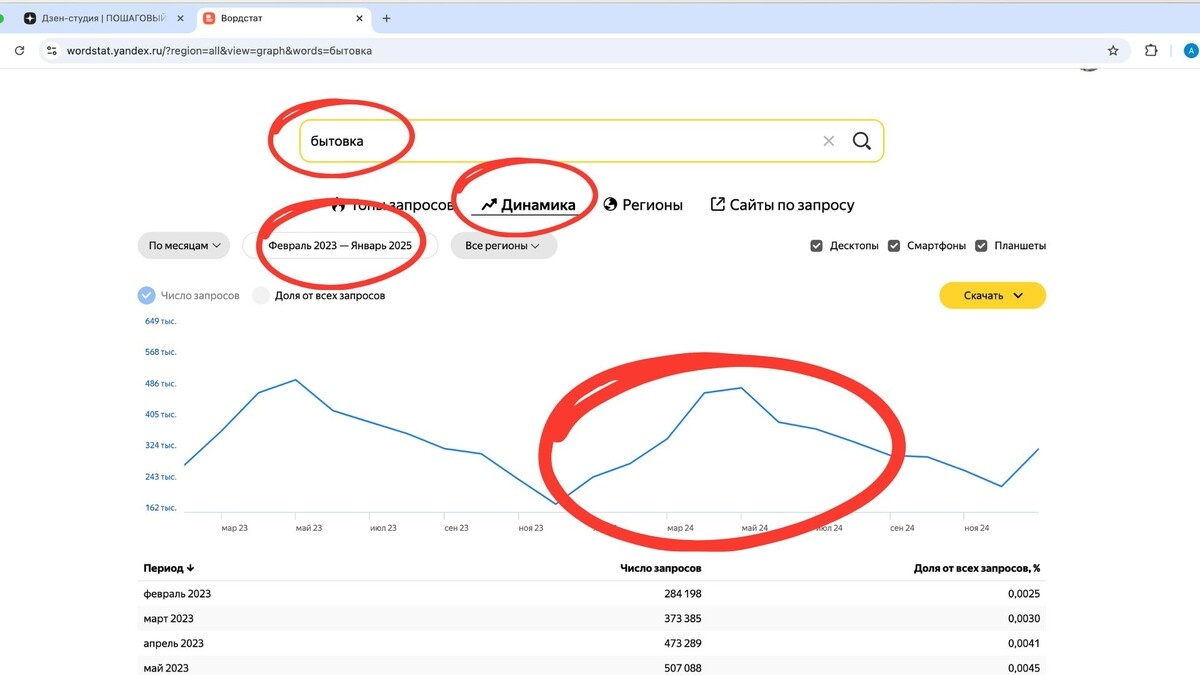Click the share value 0,0025

(x=1024, y=593)
